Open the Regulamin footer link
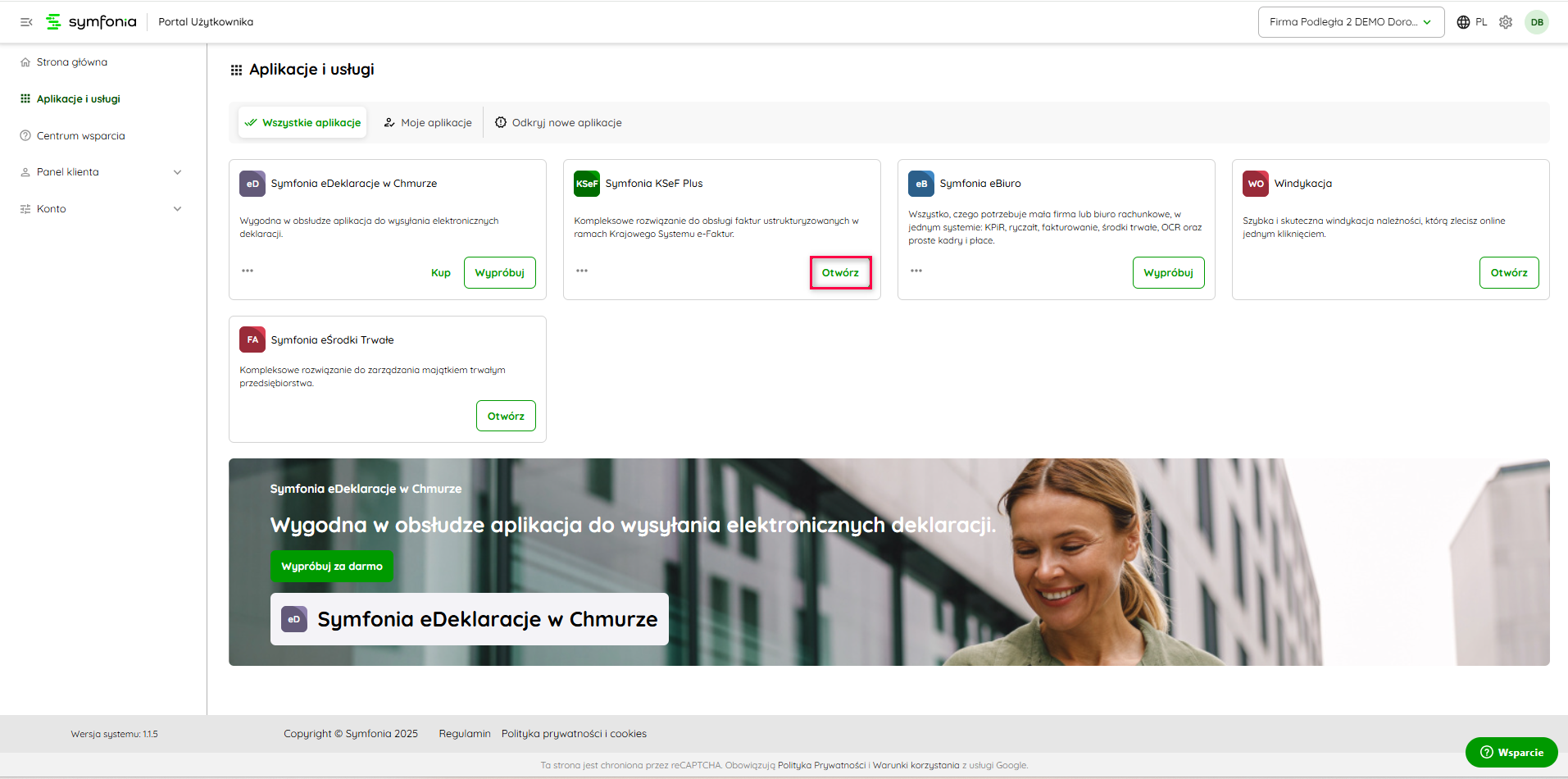The image size is (1568, 779). [464, 734]
